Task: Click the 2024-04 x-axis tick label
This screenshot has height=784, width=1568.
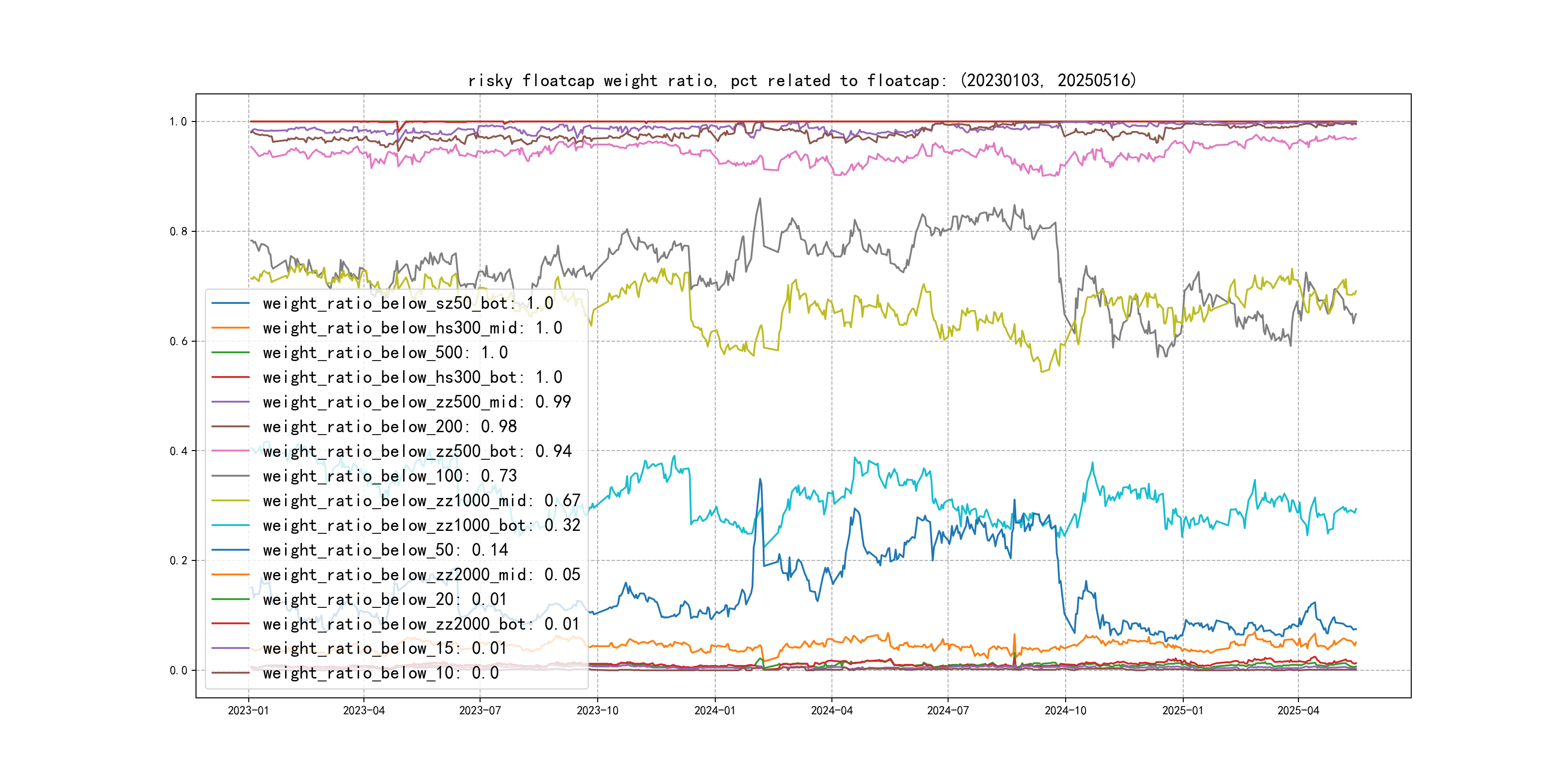Action: click(831, 710)
